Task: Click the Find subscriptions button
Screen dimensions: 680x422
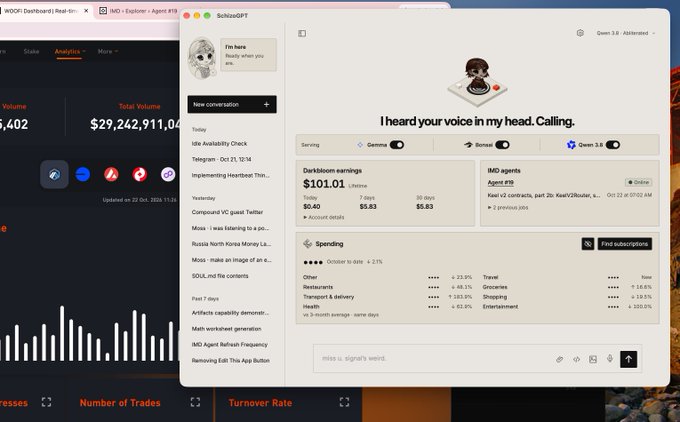Action: tap(624, 244)
